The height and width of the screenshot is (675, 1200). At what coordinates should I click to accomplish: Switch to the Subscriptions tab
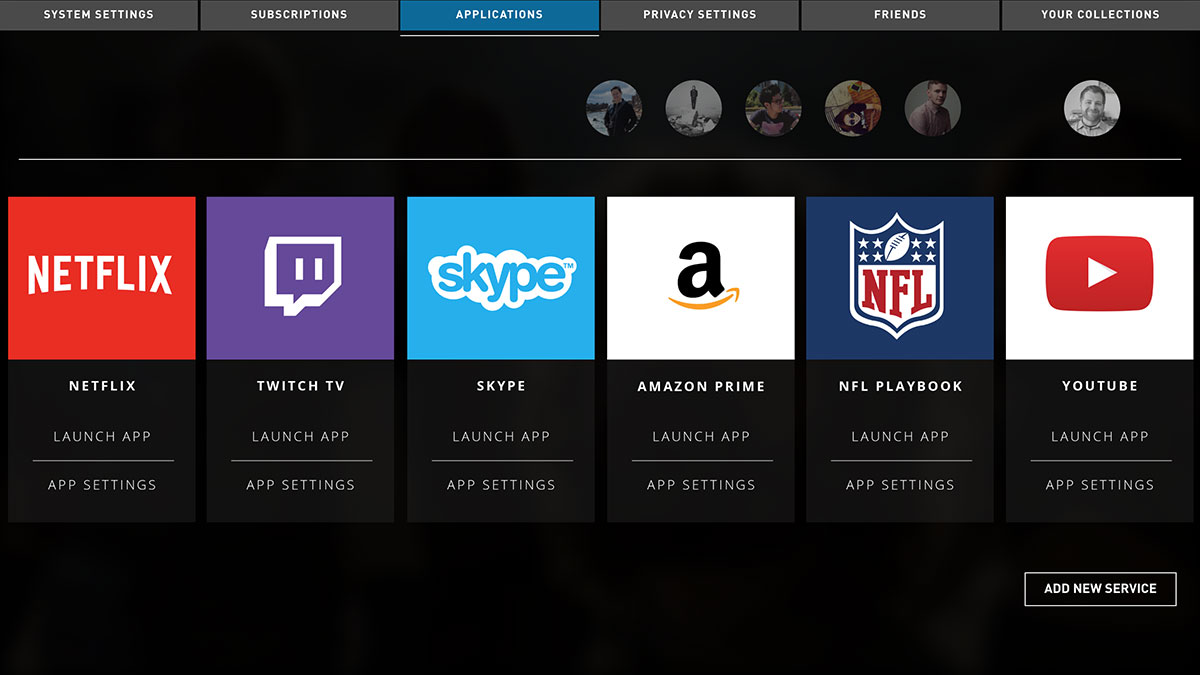(299, 15)
